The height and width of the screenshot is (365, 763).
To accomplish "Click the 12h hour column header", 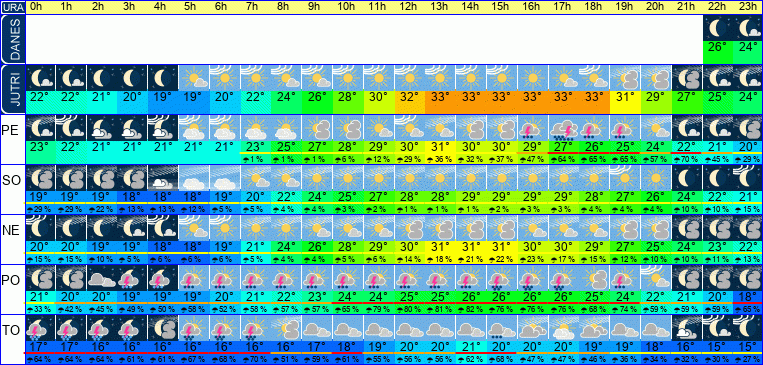I will tap(409, 7).
